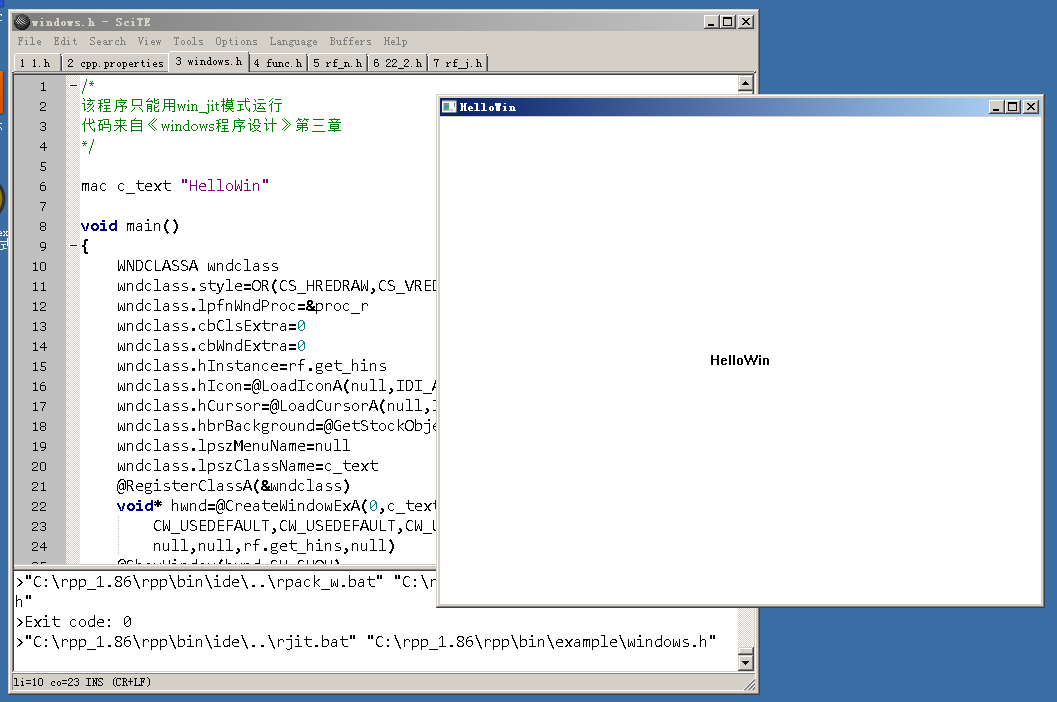Click 'wndclass.lpszClassName=c_text' line
Viewport: 1057px width, 702px height.
(247, 466)
